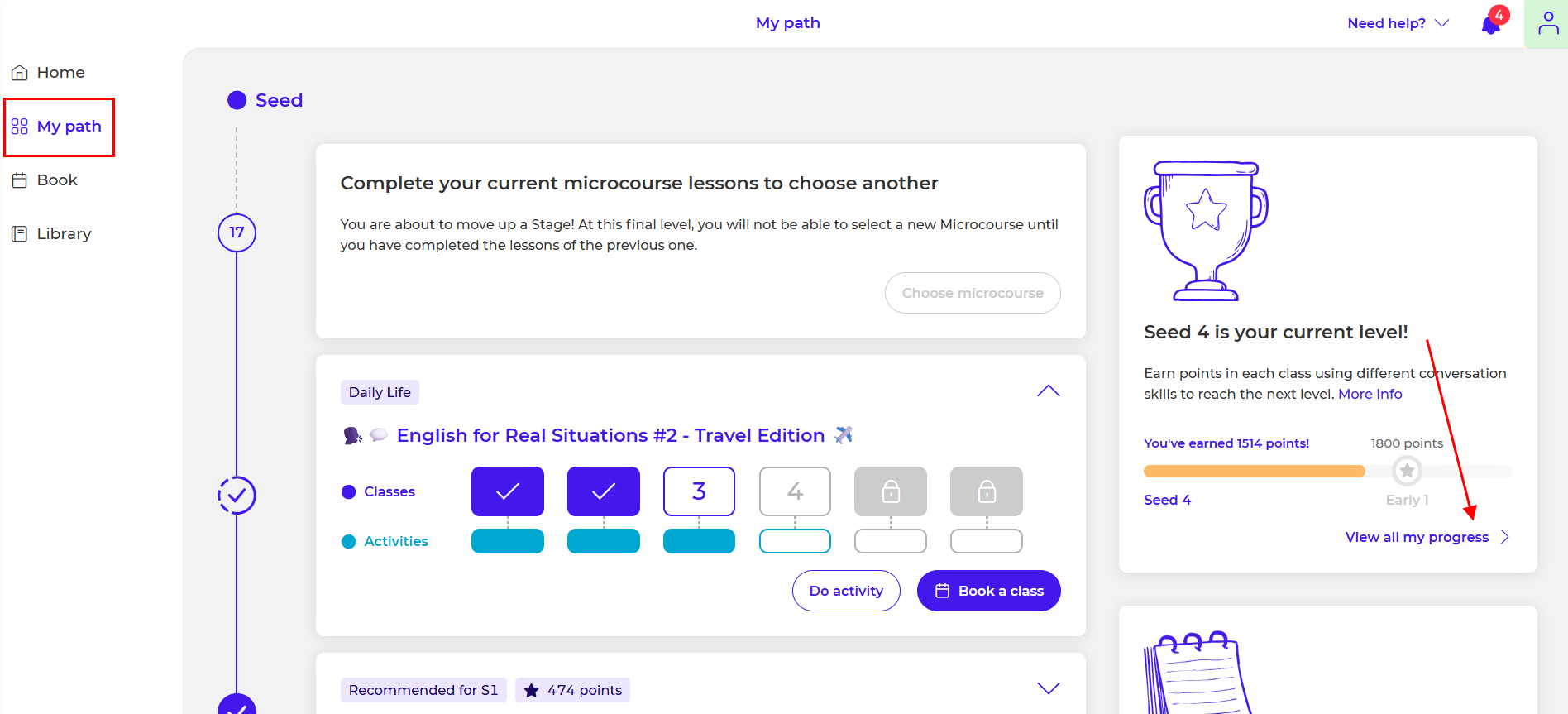Open the notifications bell icon
This screenshot has height=714, width=1568.
point(1491,24)
